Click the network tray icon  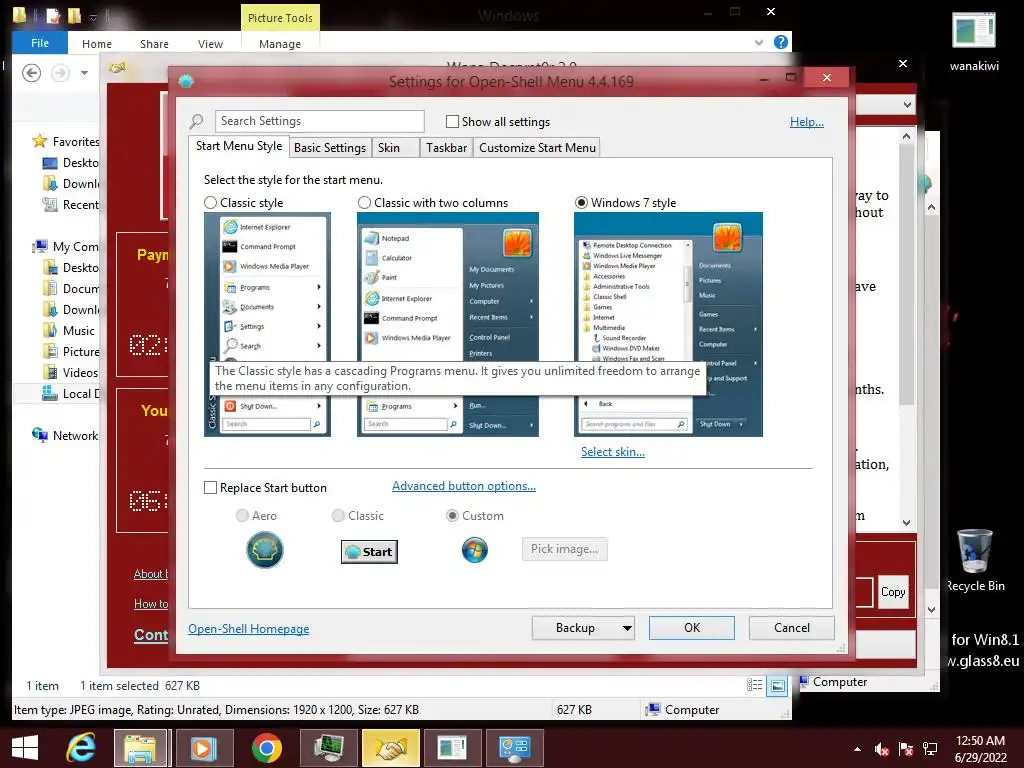[x=930, y=749]
